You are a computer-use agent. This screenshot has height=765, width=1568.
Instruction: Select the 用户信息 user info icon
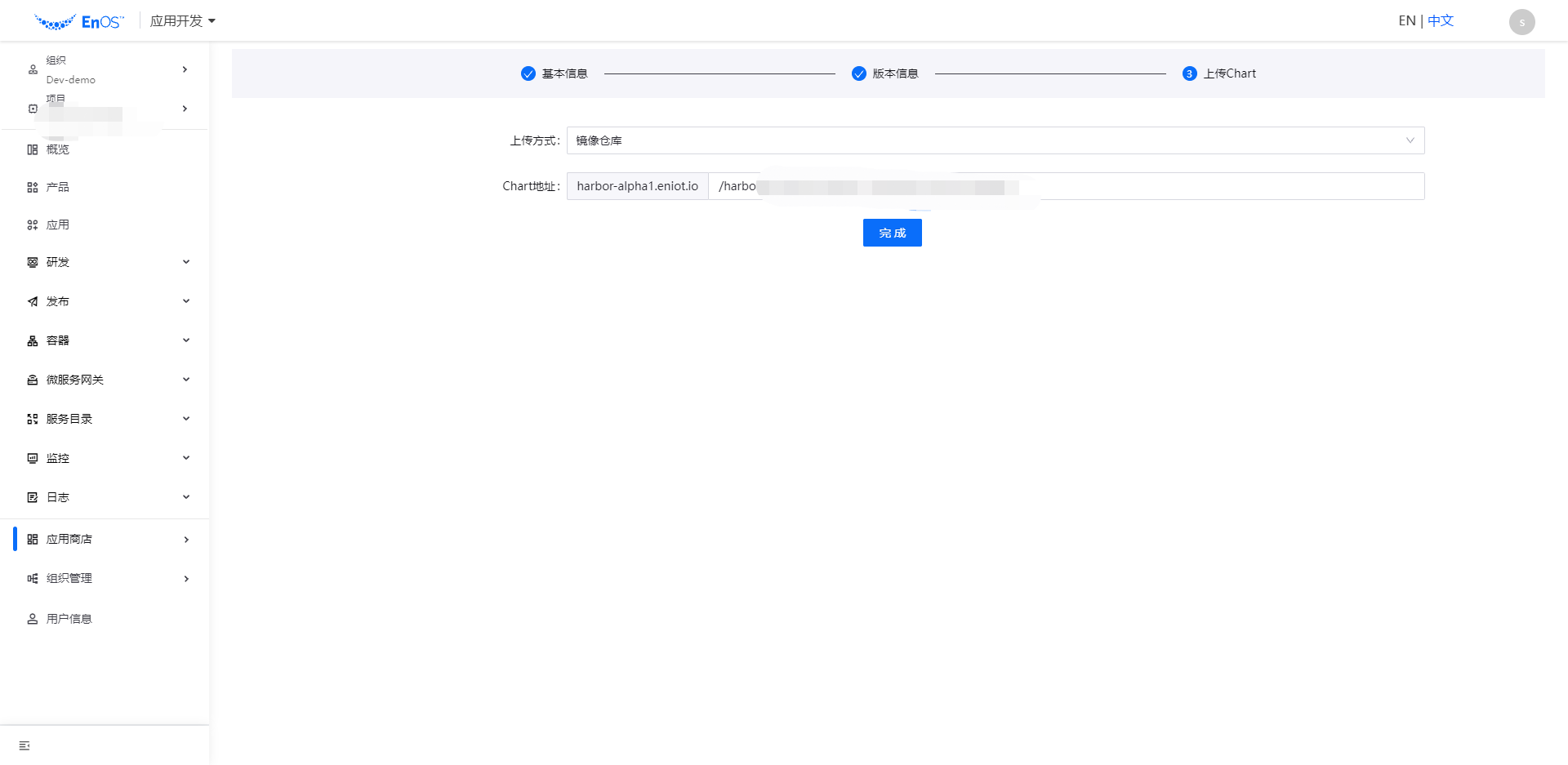click(x=32, y=618)
